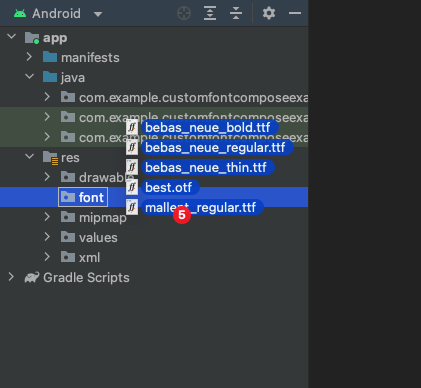Click bebas_neue_bold.ttf file label
421x388 pixels.
coord(210,128)
